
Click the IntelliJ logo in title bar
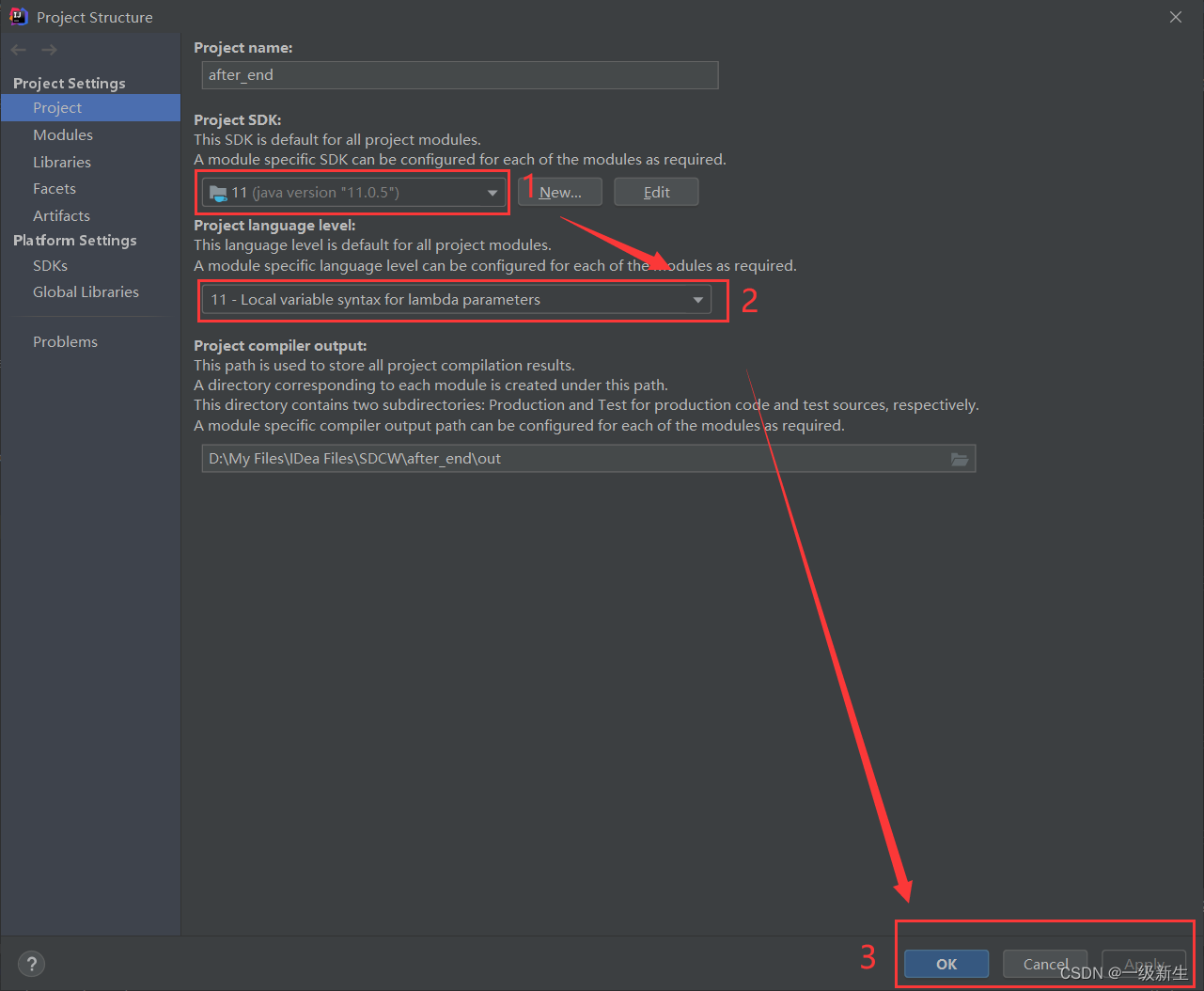point(18,16)
